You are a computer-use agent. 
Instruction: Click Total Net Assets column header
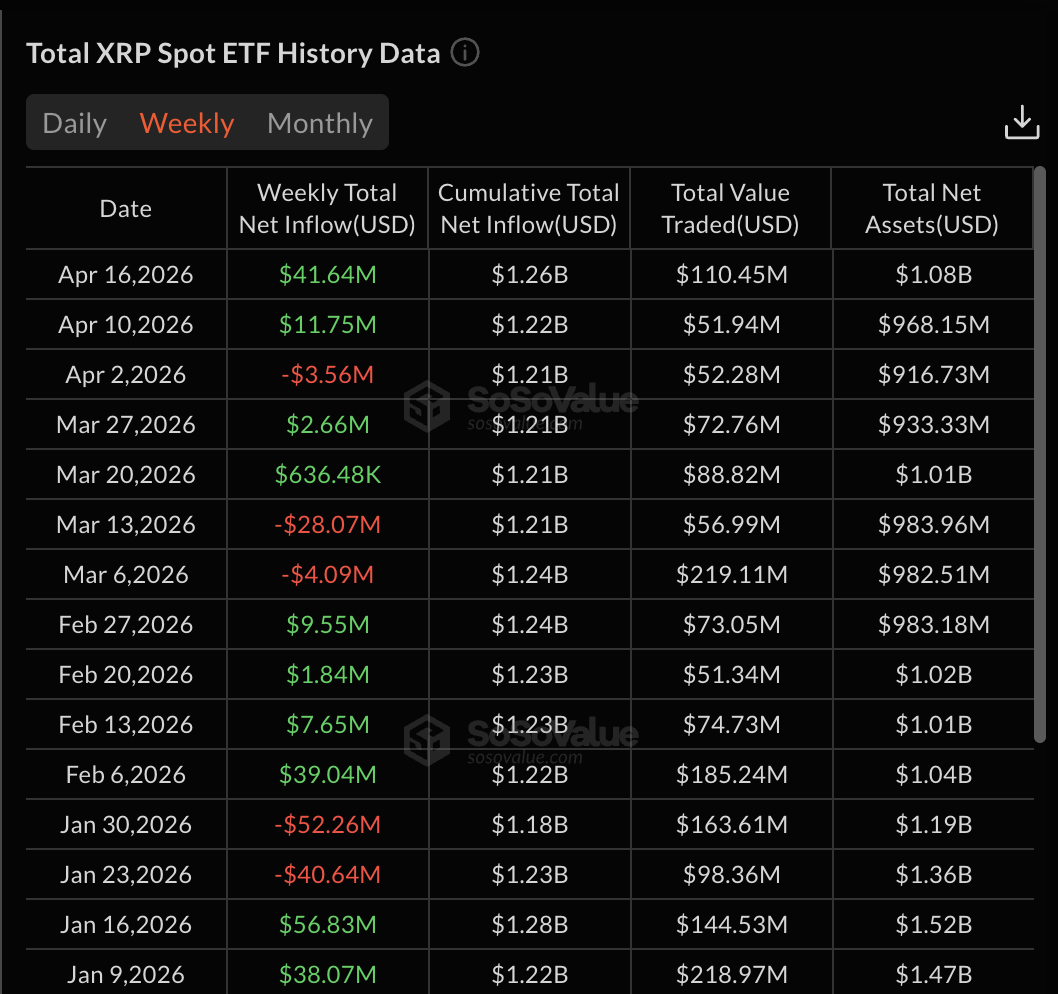tap(932, 209)
